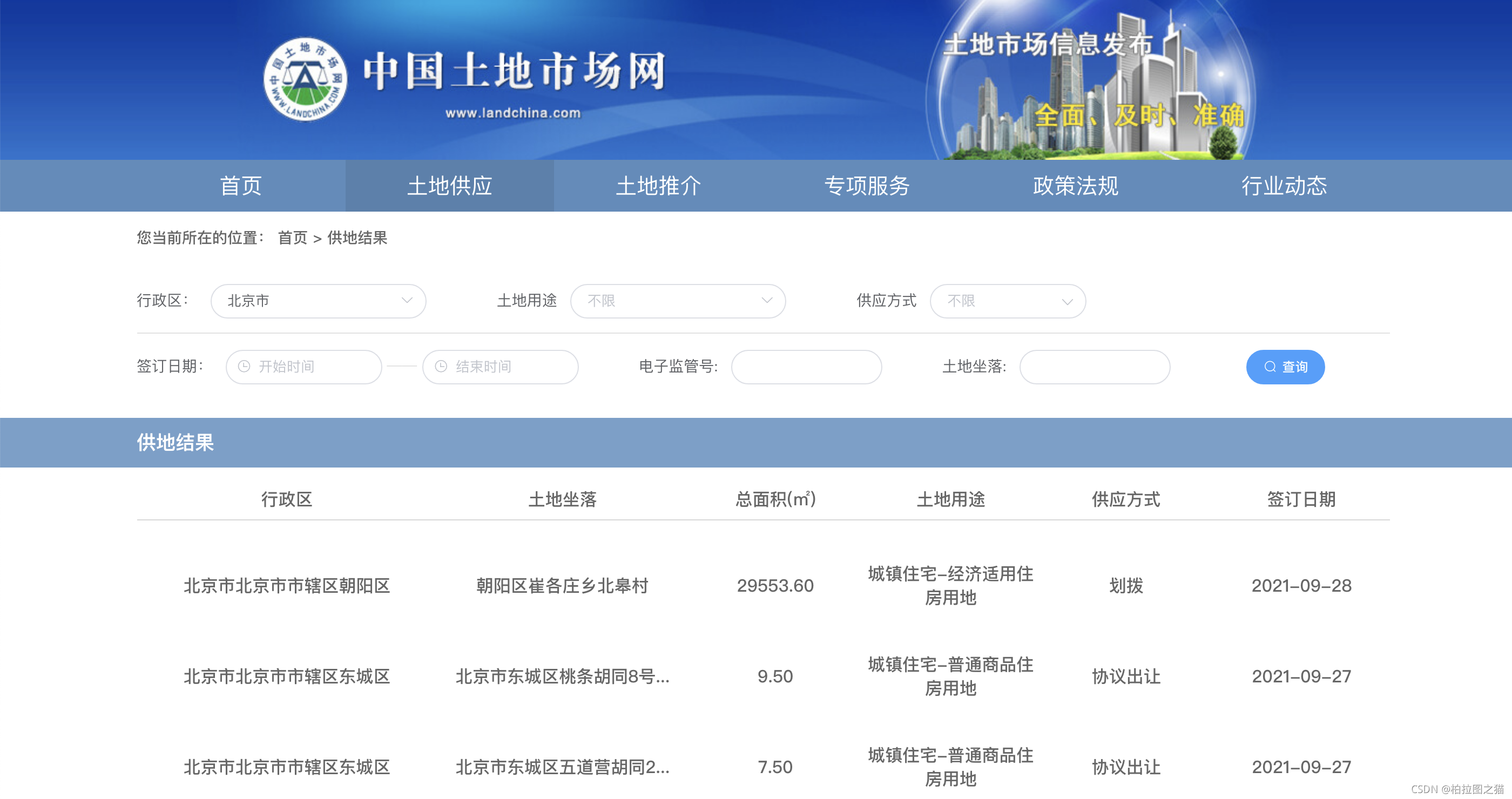Click the magnifier icon inside 查询 button

(x=1269, y=367)
